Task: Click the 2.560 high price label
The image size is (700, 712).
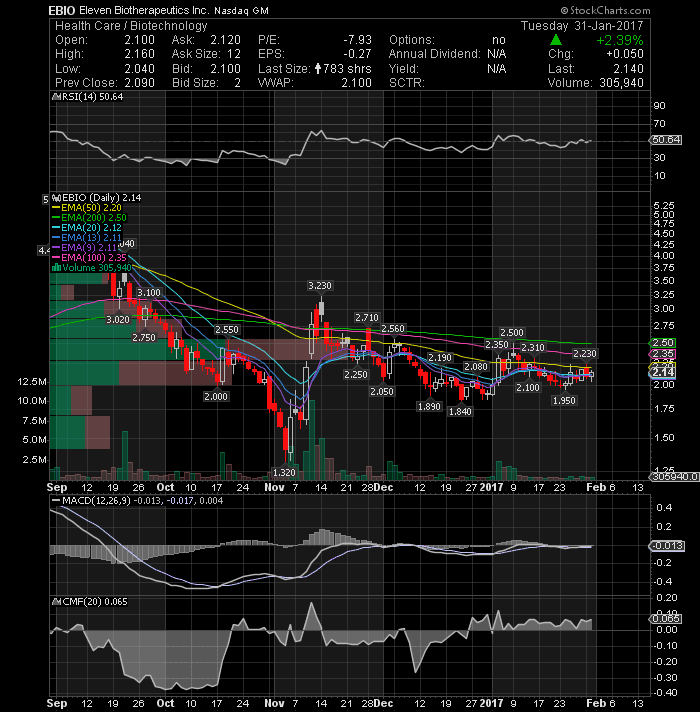Action: [x=393, y=329]
